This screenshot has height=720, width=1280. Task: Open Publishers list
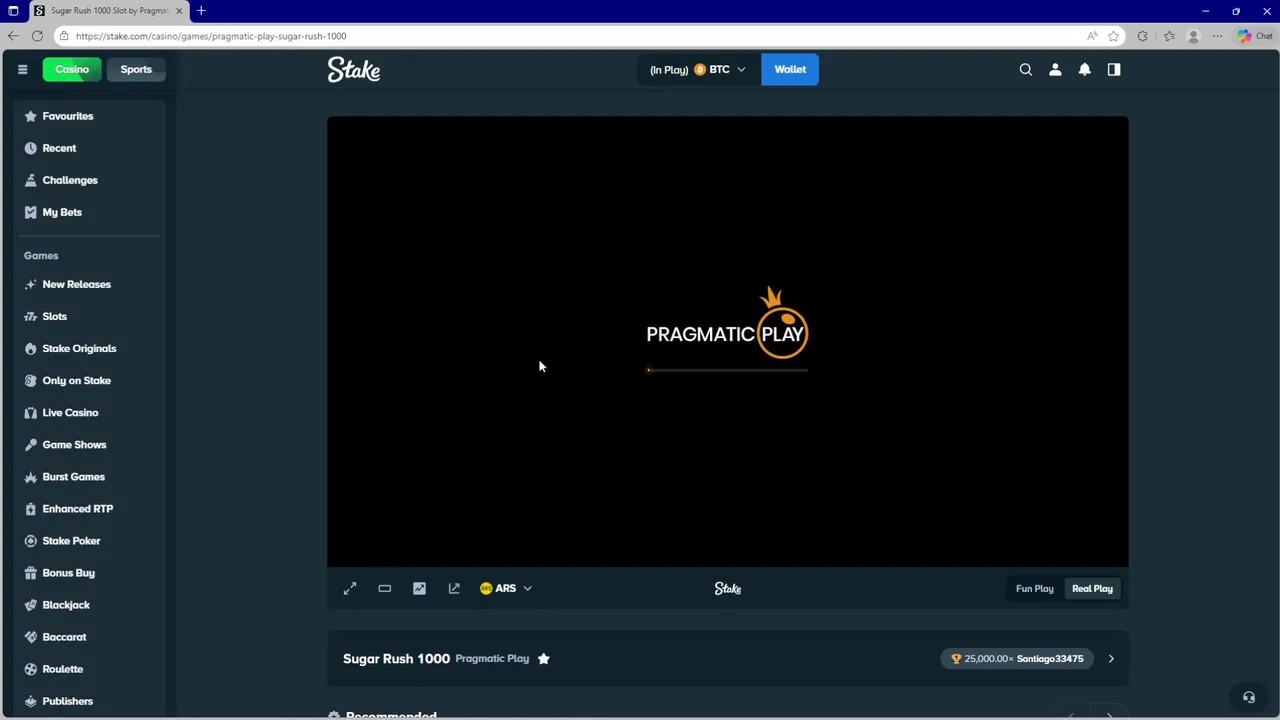(67, 700)
